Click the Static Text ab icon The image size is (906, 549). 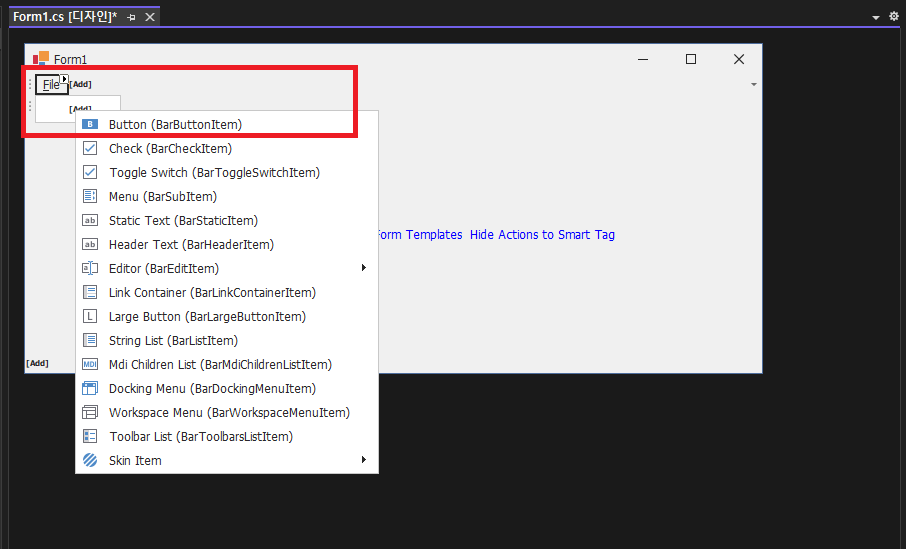click(x=90, y=220)
